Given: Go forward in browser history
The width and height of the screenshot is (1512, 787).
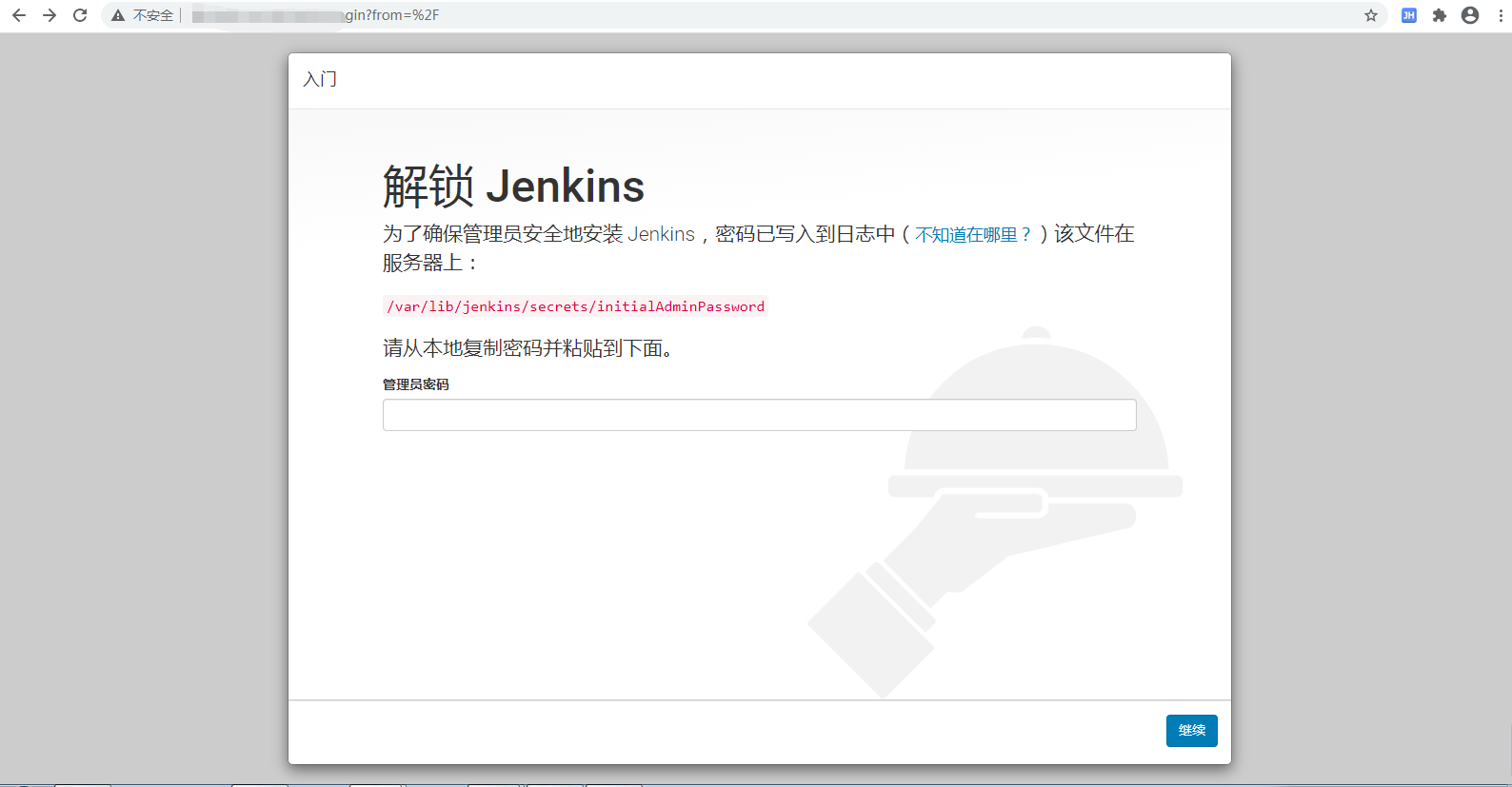Looking at the screenshot, I should (x=50, y=15).
